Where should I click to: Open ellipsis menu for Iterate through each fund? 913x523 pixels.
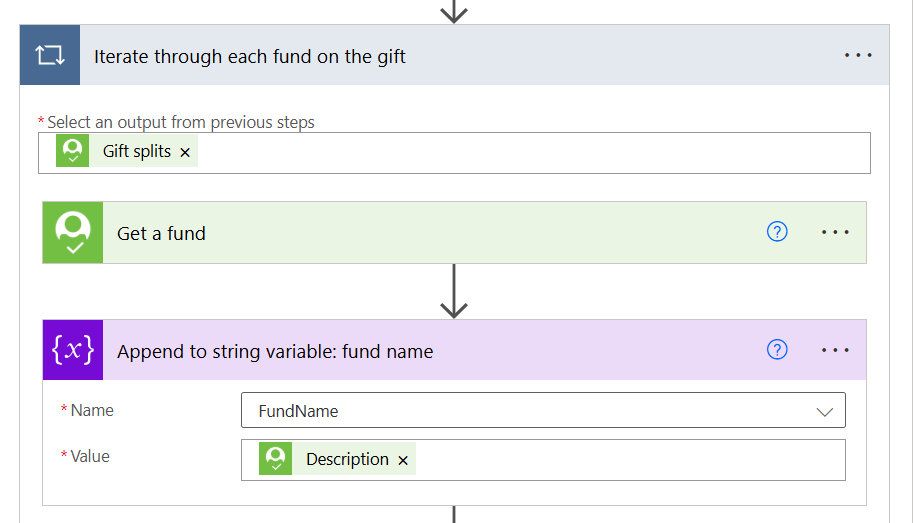(x=858, y=55)
